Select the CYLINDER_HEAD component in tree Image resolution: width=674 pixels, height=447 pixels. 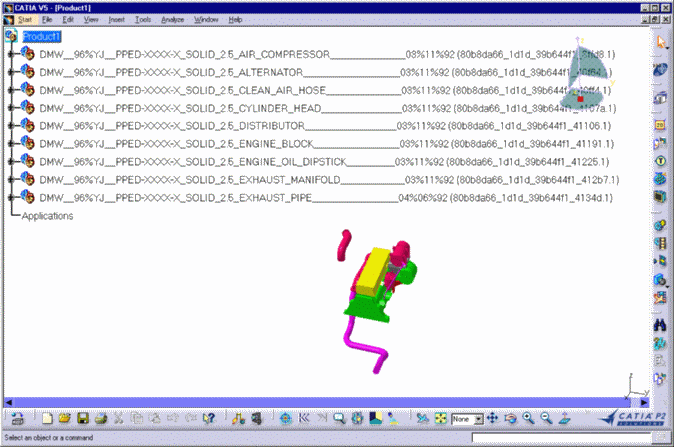pos(280,108)
